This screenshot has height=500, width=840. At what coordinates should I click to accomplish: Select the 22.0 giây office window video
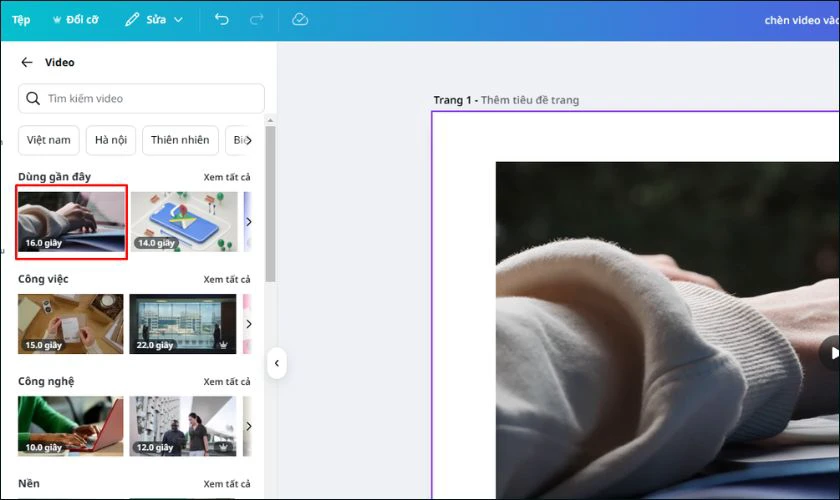183,324
